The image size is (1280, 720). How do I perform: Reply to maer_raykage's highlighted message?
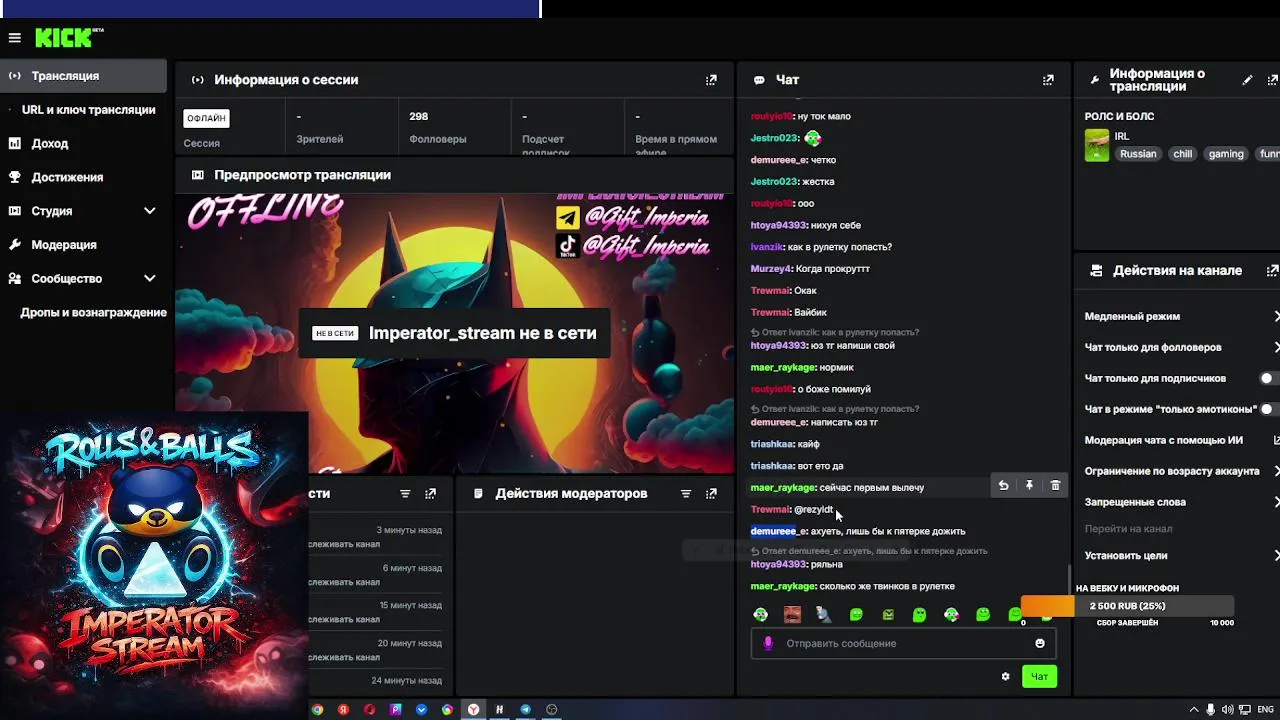pyautogui.click(x=1003, y=486)
